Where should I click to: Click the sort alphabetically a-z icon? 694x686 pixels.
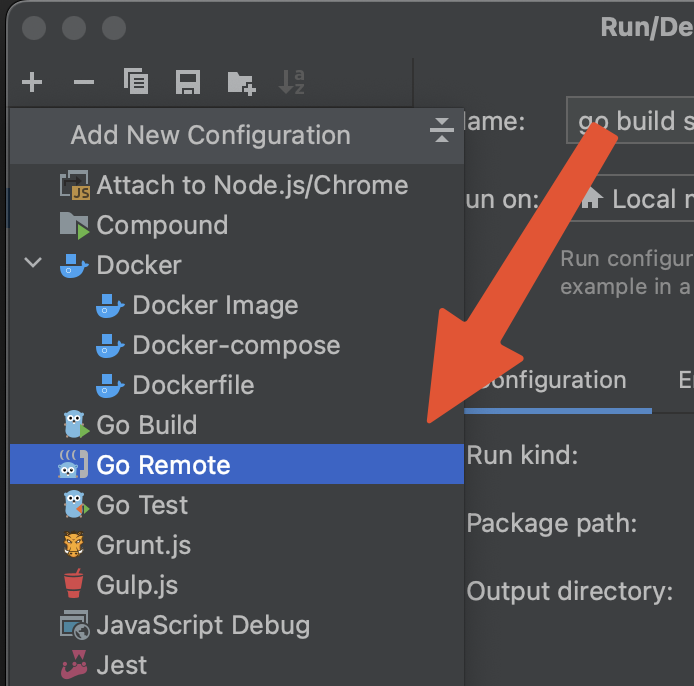point(292,82)
